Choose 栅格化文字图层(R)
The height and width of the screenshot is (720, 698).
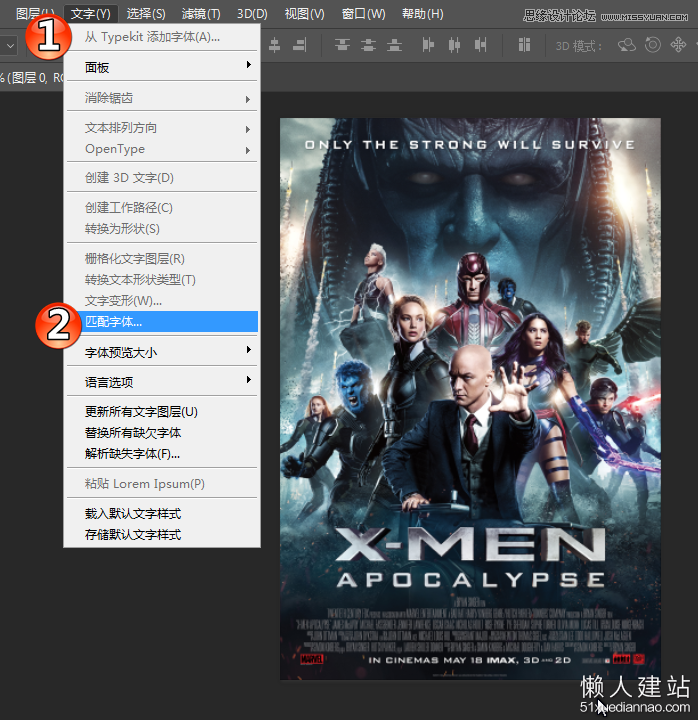click(162, 259)
